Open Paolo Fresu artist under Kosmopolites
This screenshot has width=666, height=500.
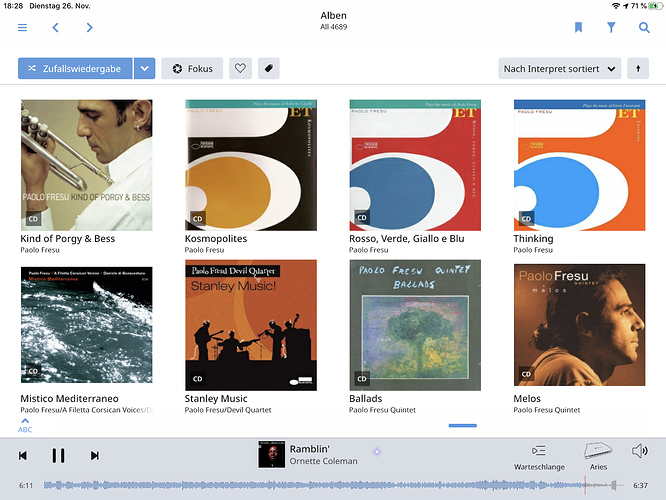click(204, 250)
